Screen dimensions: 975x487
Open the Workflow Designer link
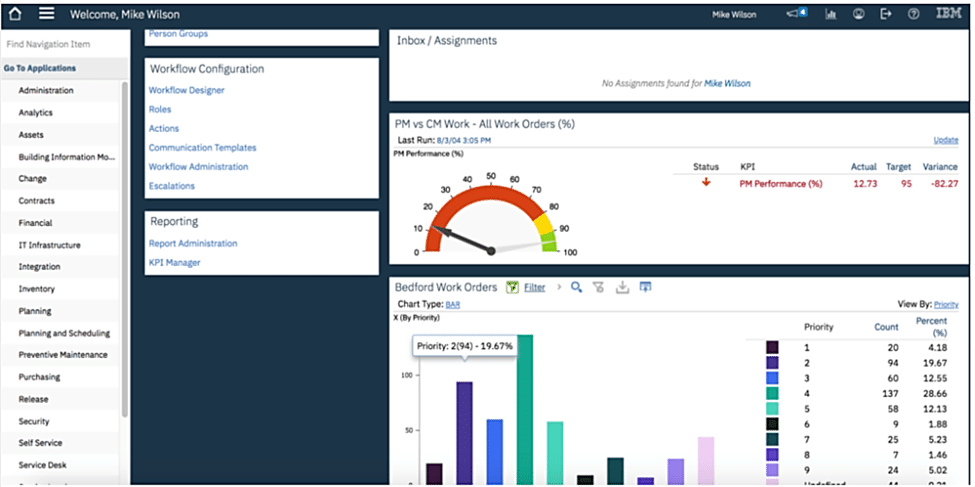[x=186, y=90]
